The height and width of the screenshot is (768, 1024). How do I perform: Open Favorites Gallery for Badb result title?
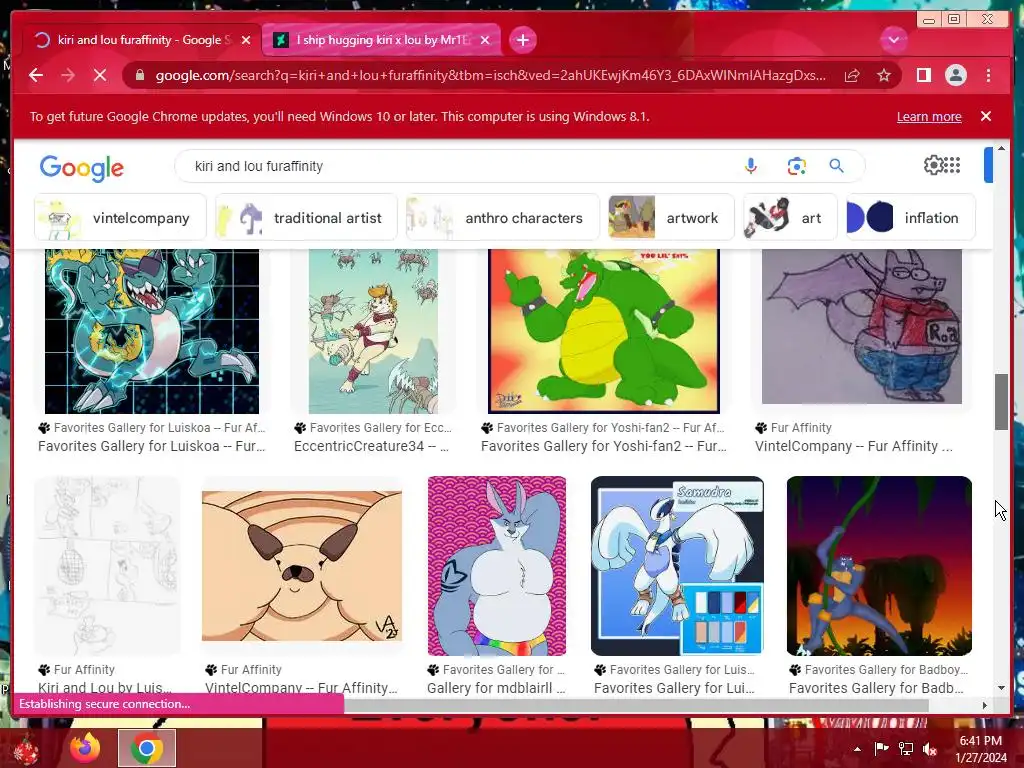click(x=876, y=688)
